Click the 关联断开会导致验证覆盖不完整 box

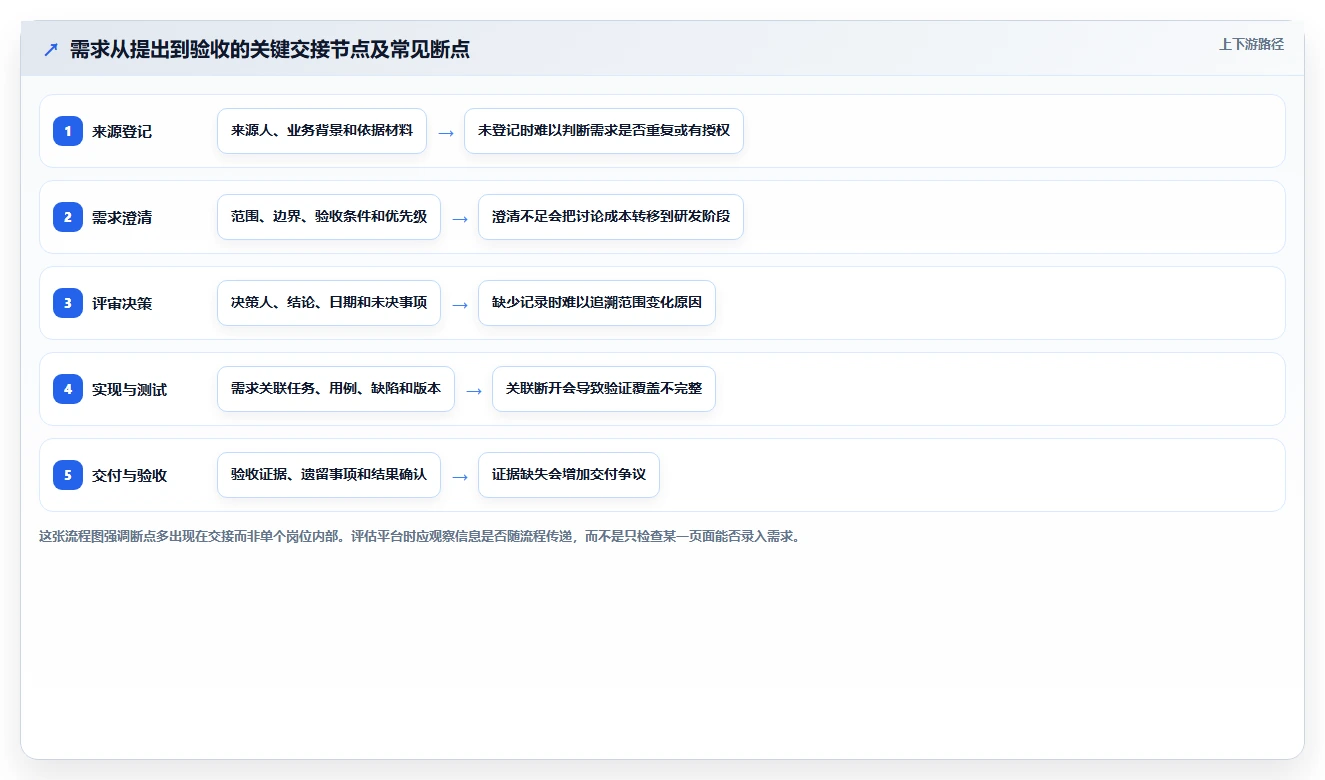click(604, 389)
